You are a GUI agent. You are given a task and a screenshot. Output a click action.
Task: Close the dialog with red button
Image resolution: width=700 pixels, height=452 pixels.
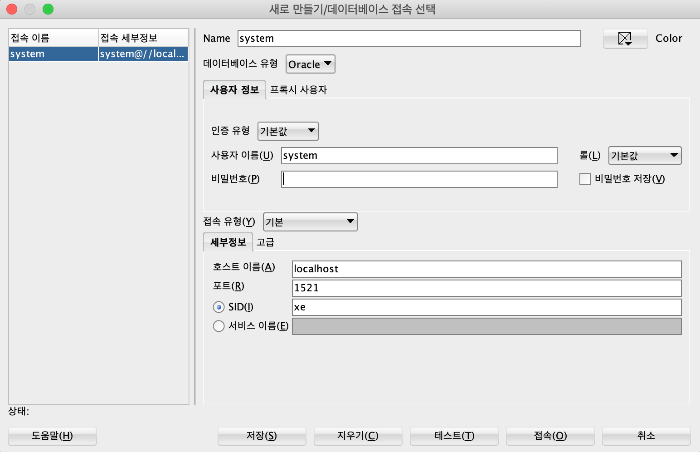(x=12, y=9)
